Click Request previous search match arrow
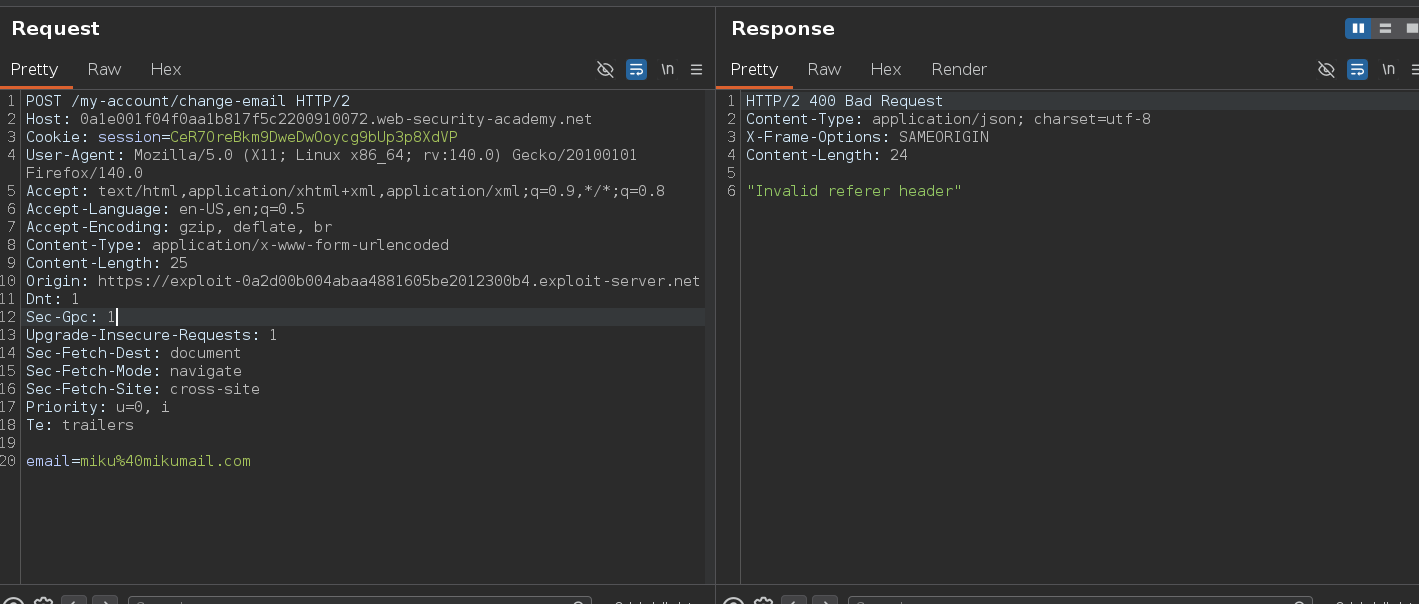This screenshot has width=1419, height=604. pos(74,601)
